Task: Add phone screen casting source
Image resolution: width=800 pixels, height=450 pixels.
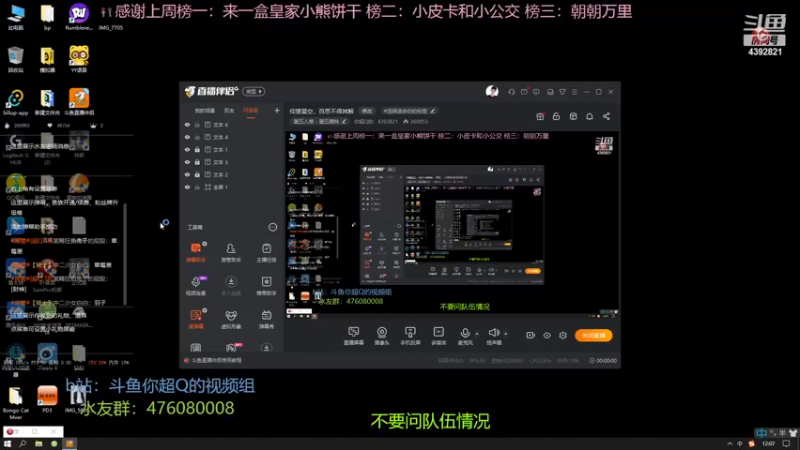Action: 410,336
